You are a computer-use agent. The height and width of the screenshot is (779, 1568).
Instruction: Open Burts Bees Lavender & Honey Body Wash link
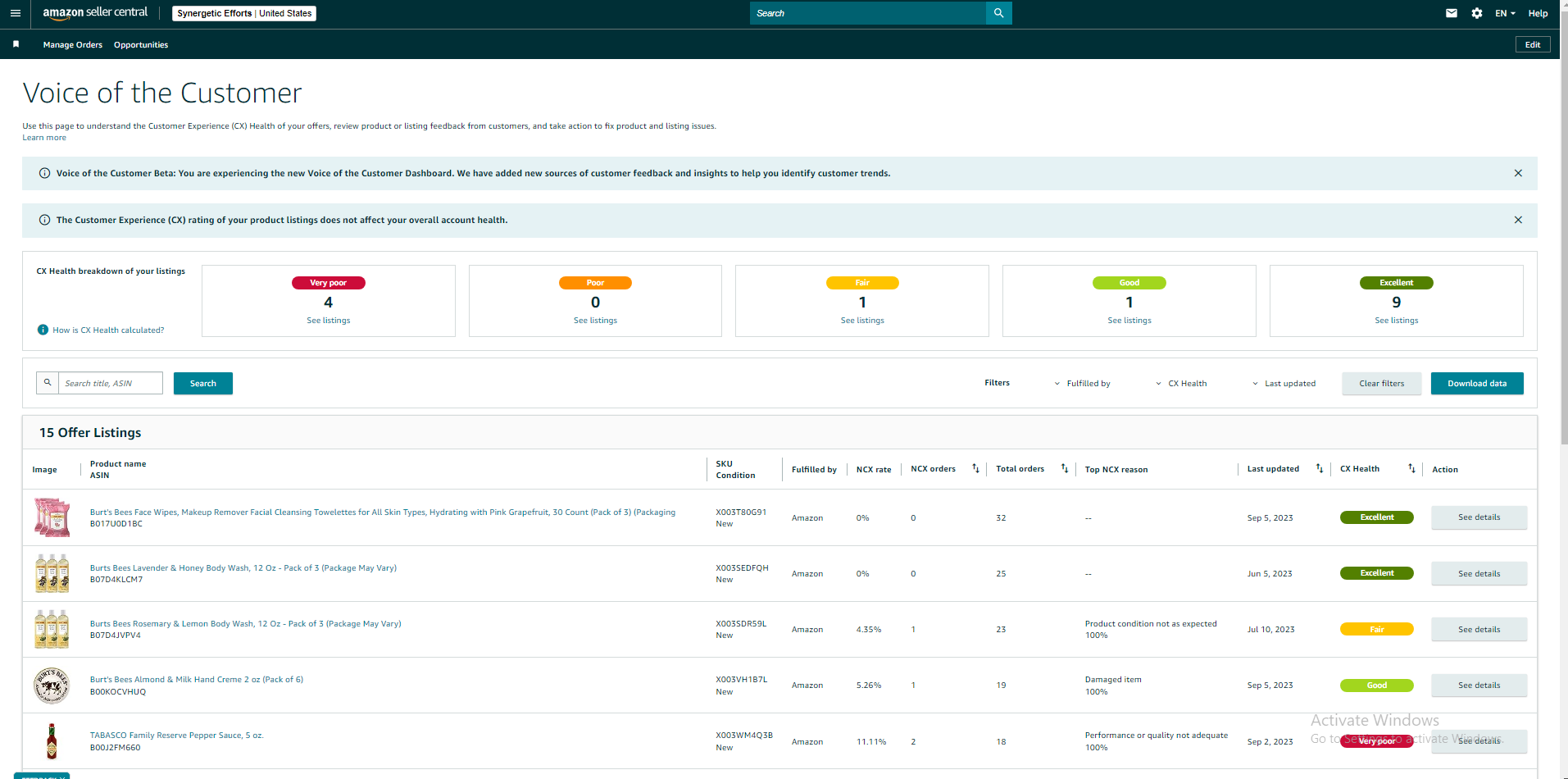pos(243,567)
